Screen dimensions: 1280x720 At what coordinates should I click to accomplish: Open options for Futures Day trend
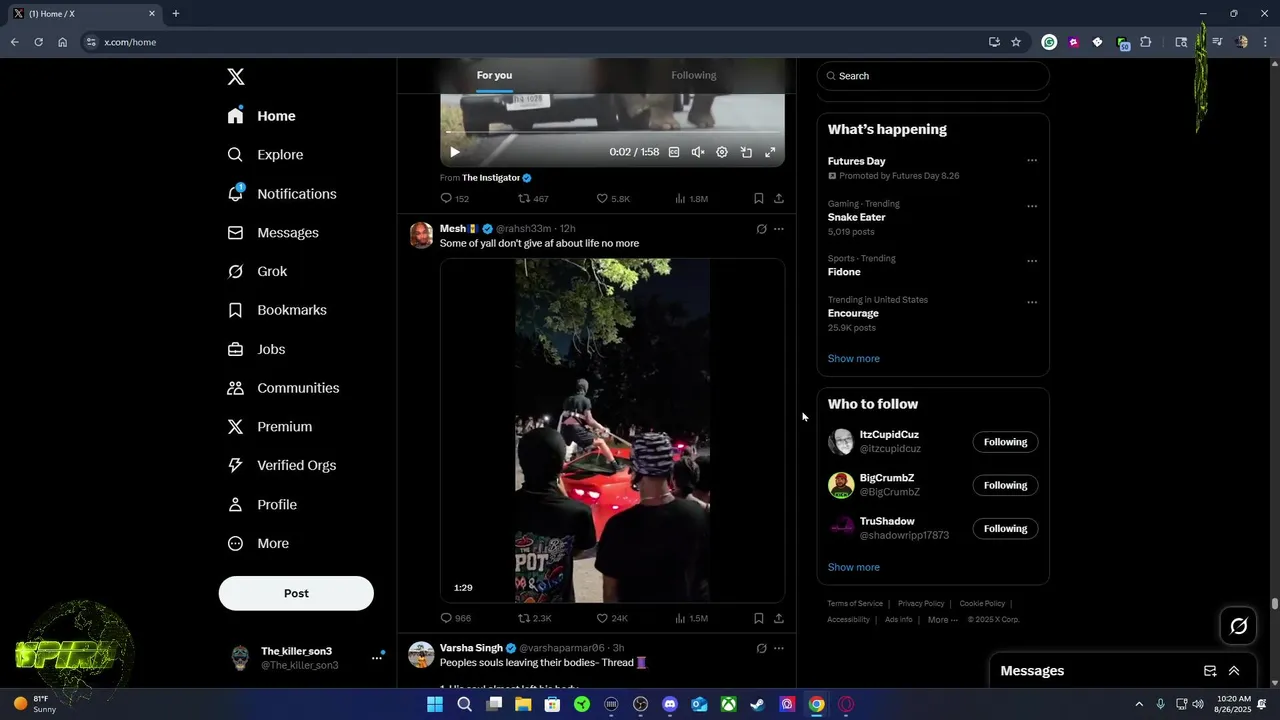1032,161
